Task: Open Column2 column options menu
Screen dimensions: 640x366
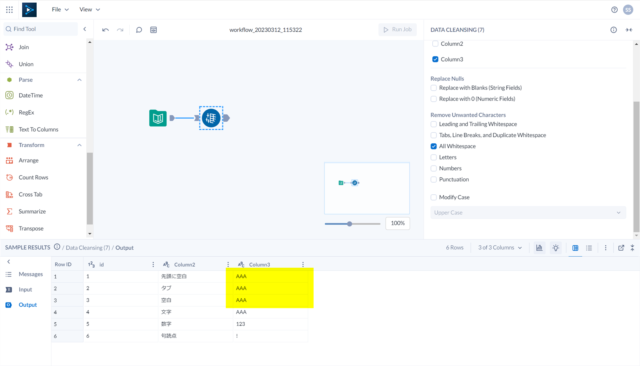Action: [x=228, y=264]
